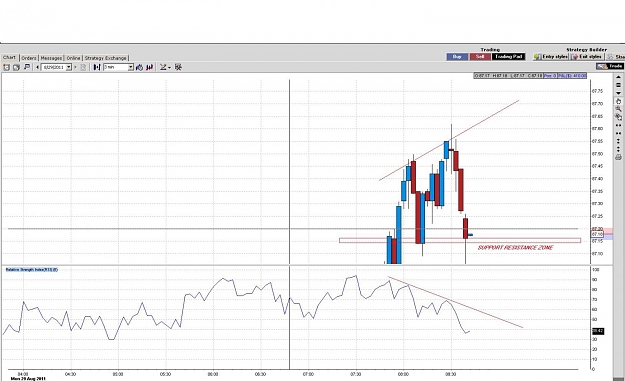Screen dimensions: 625x381
Task: Click the SUPPORT RESISTANCE ZONE label
Action: click(x=515, y=247)
